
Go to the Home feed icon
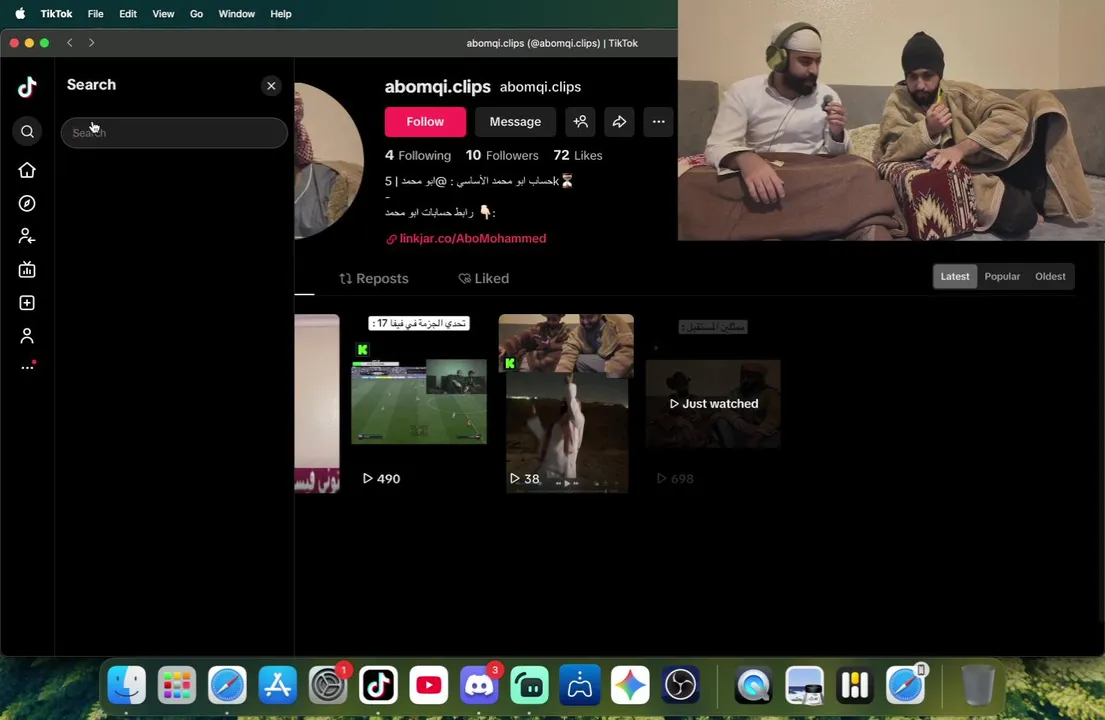click(27, 170)
